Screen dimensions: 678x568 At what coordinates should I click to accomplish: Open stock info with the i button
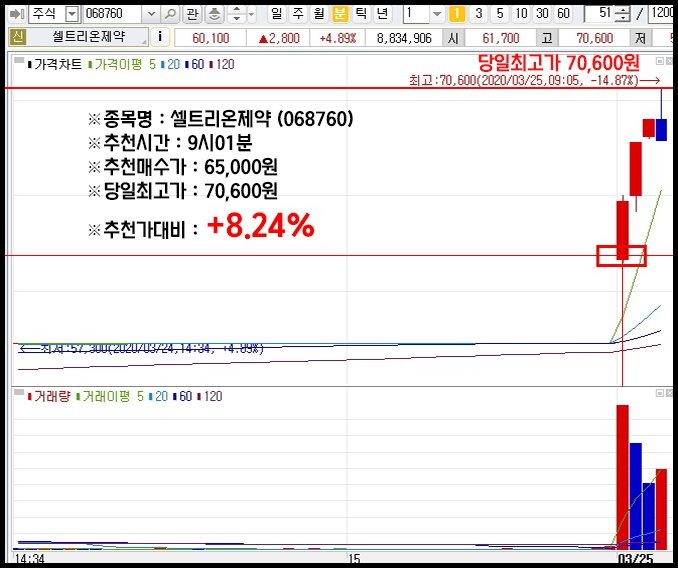(160, 37)
